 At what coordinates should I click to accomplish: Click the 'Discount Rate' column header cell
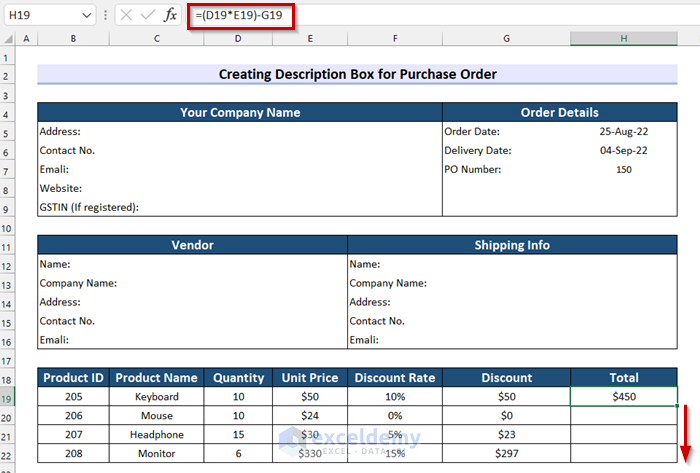(395, 378)
